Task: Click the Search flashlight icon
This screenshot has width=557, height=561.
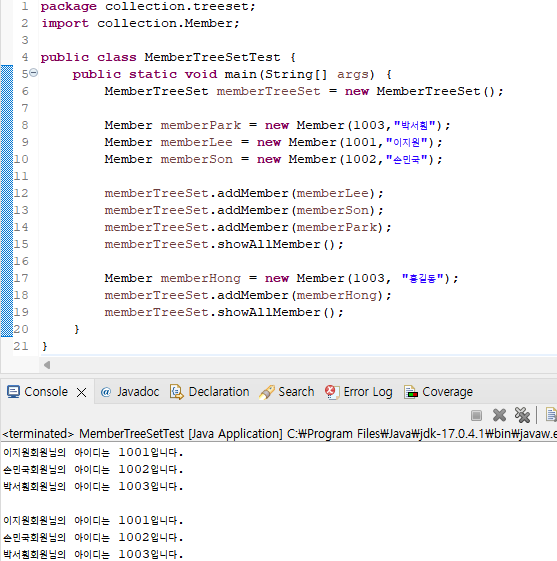Action: (x=267, y=392)
